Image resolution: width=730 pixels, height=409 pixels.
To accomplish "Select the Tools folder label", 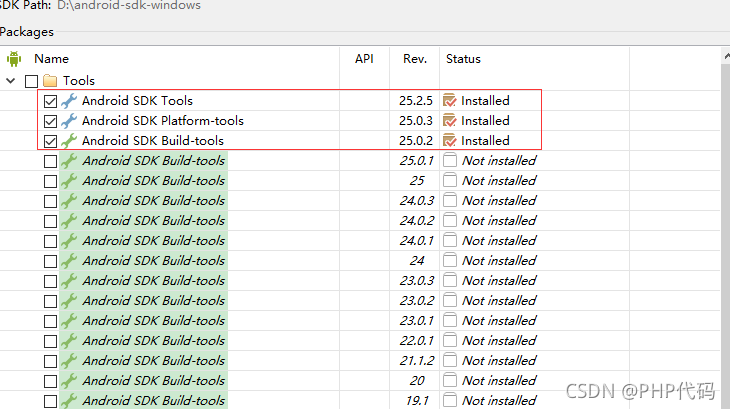I will (x=79, y=80).
